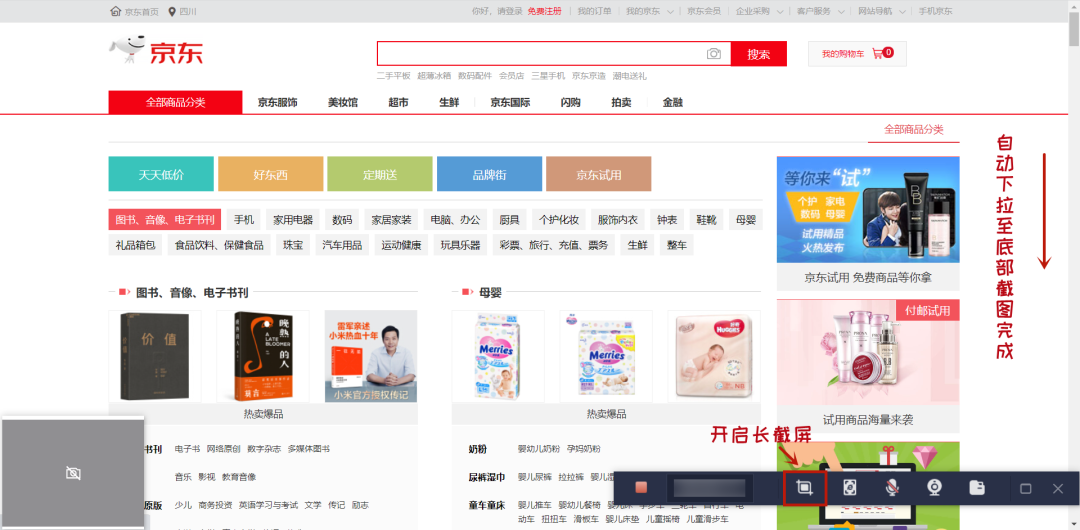The width and height of the screenshot is (1080, 530).
Task: Click the location pin icon beside 四川
Action: tap(172, 11)
